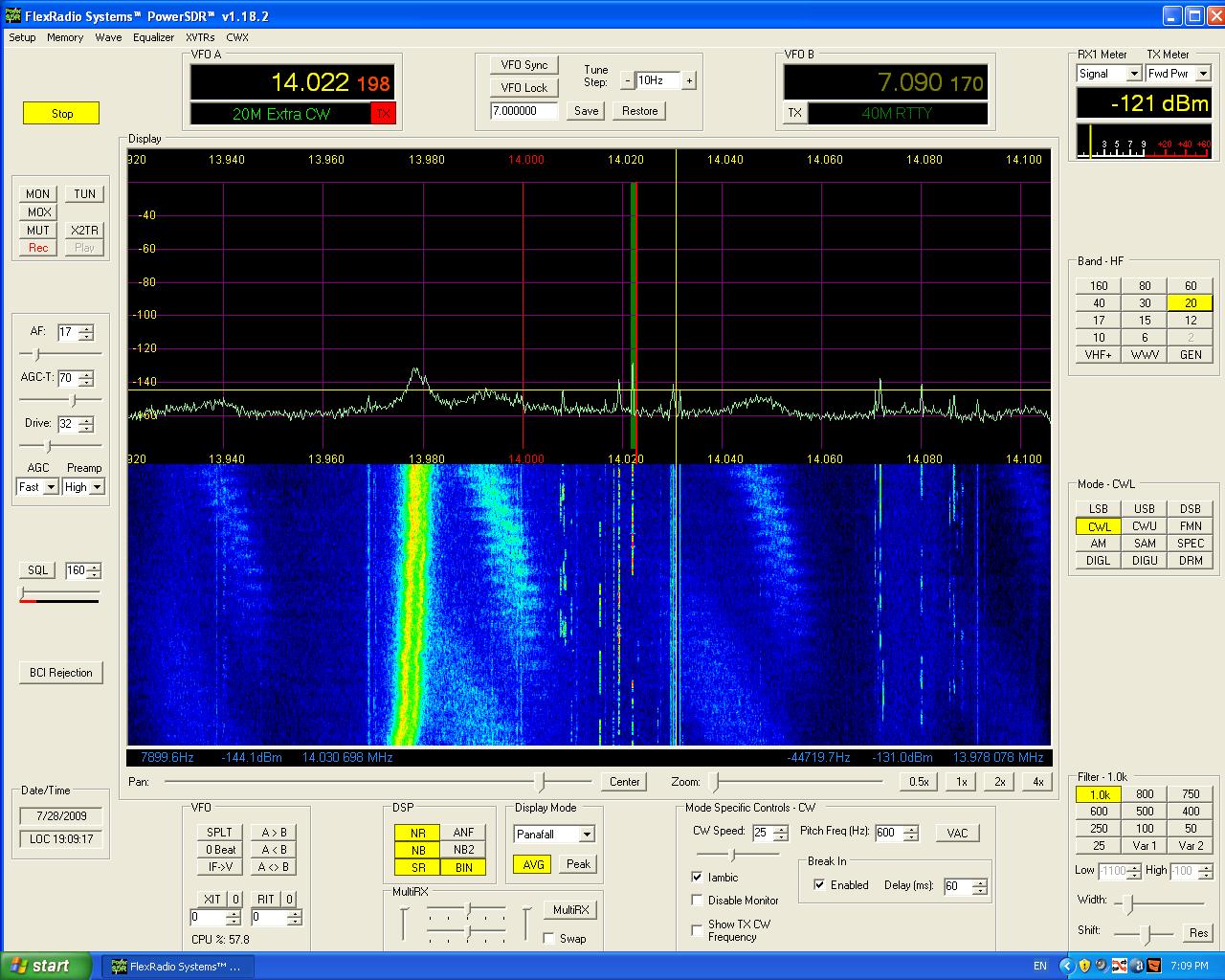Open the RX1 Meter Signal dropdown
The height and width of the screenshot is (980, 1225).
pos(1134,74)
